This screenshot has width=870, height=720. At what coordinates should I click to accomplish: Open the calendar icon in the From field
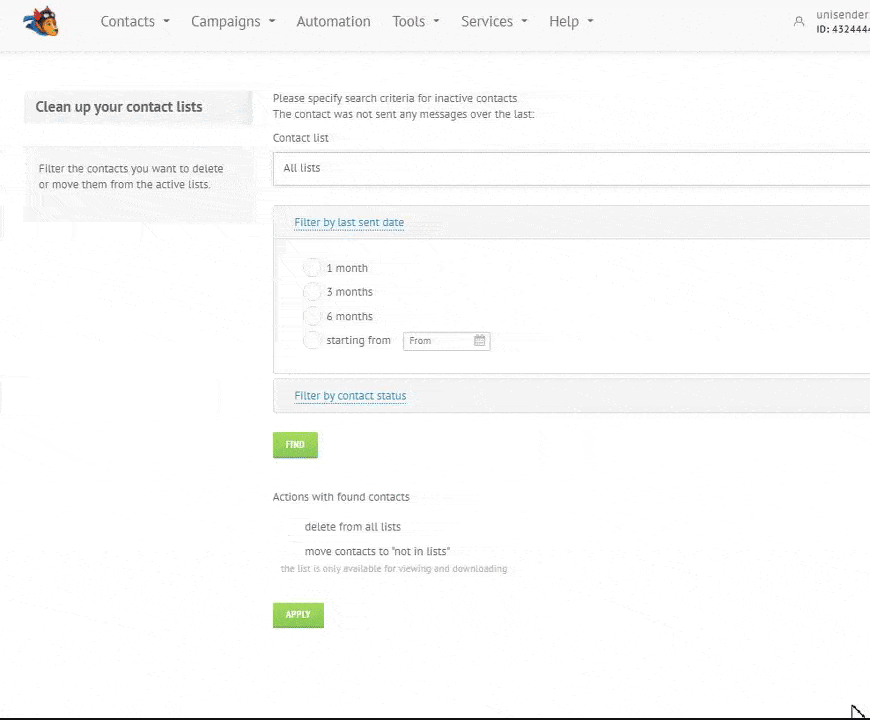pos(479,340)
